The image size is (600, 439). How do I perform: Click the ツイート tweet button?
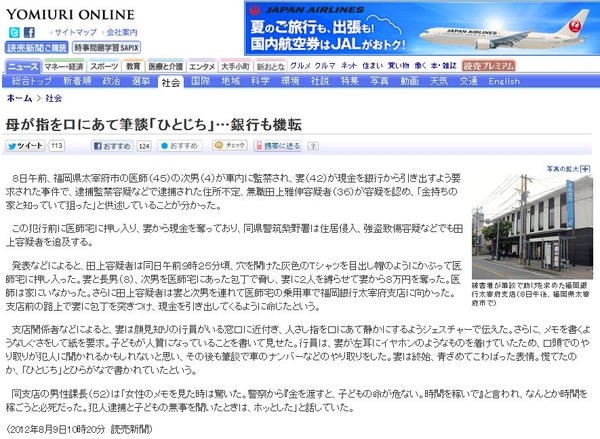25,146
